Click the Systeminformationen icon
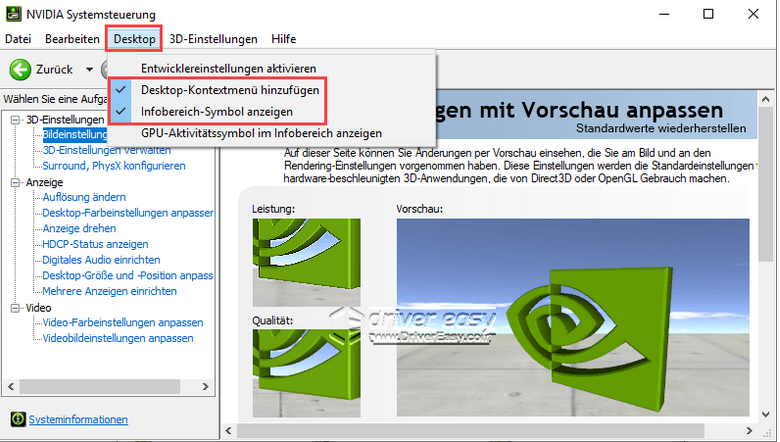Image resolution: width=780 pixels, height=442 pixels. 18,419
